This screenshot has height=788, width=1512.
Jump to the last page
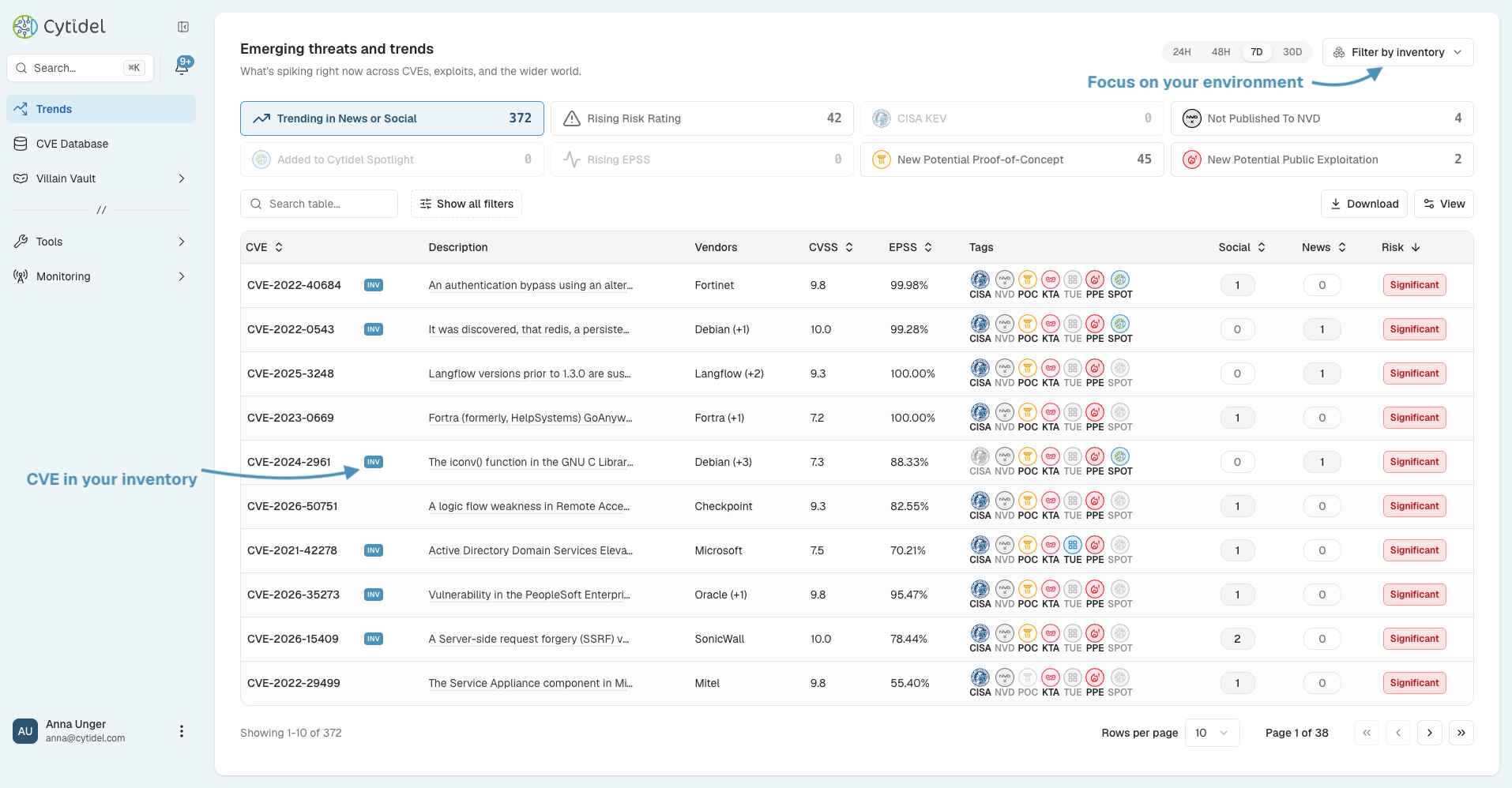[x=1461, y=733]
